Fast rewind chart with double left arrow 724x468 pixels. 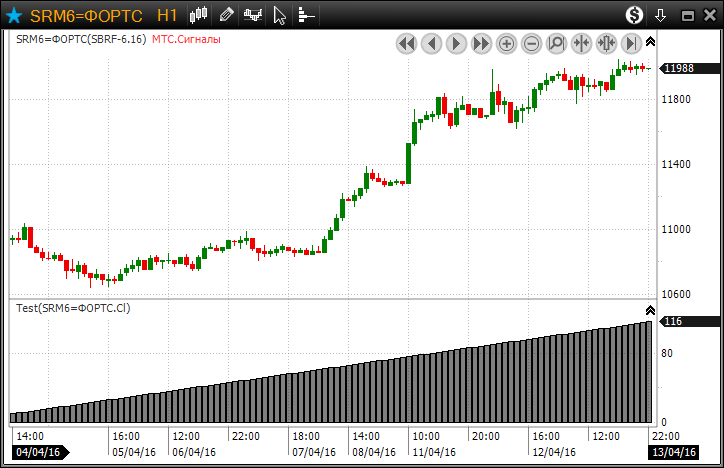click(406, 43)
